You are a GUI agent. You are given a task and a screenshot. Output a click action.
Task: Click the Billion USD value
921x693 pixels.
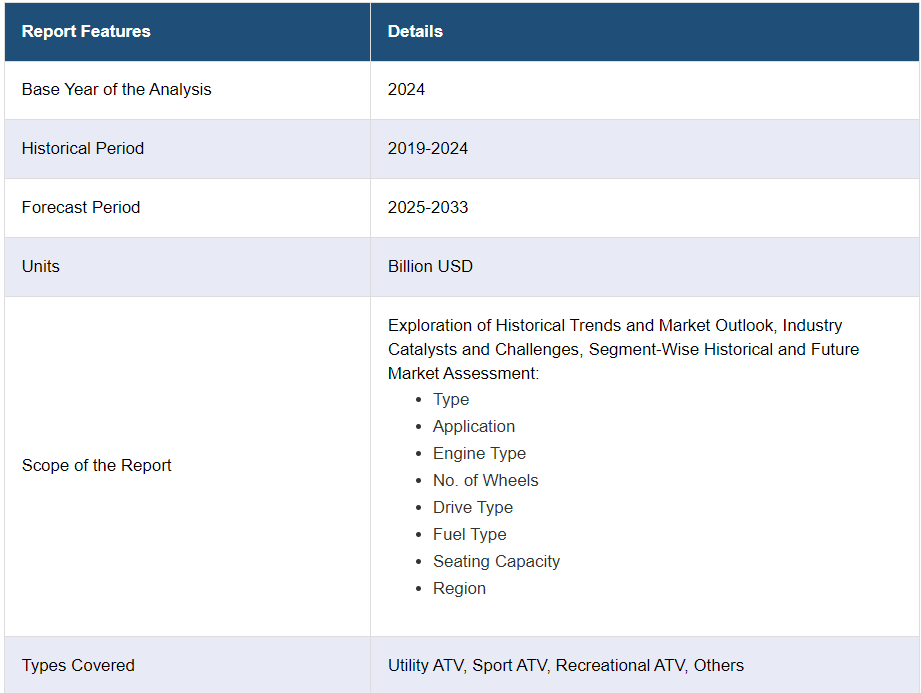430,267
